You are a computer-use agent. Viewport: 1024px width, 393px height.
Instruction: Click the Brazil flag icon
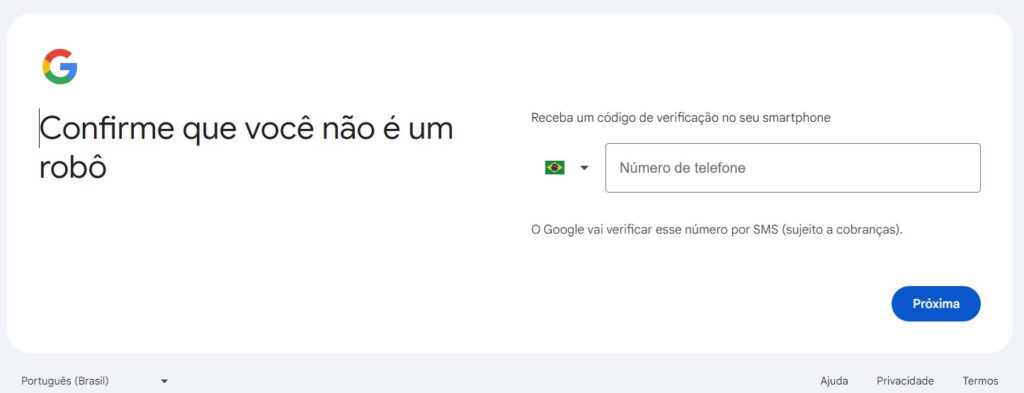pos(554,168)
